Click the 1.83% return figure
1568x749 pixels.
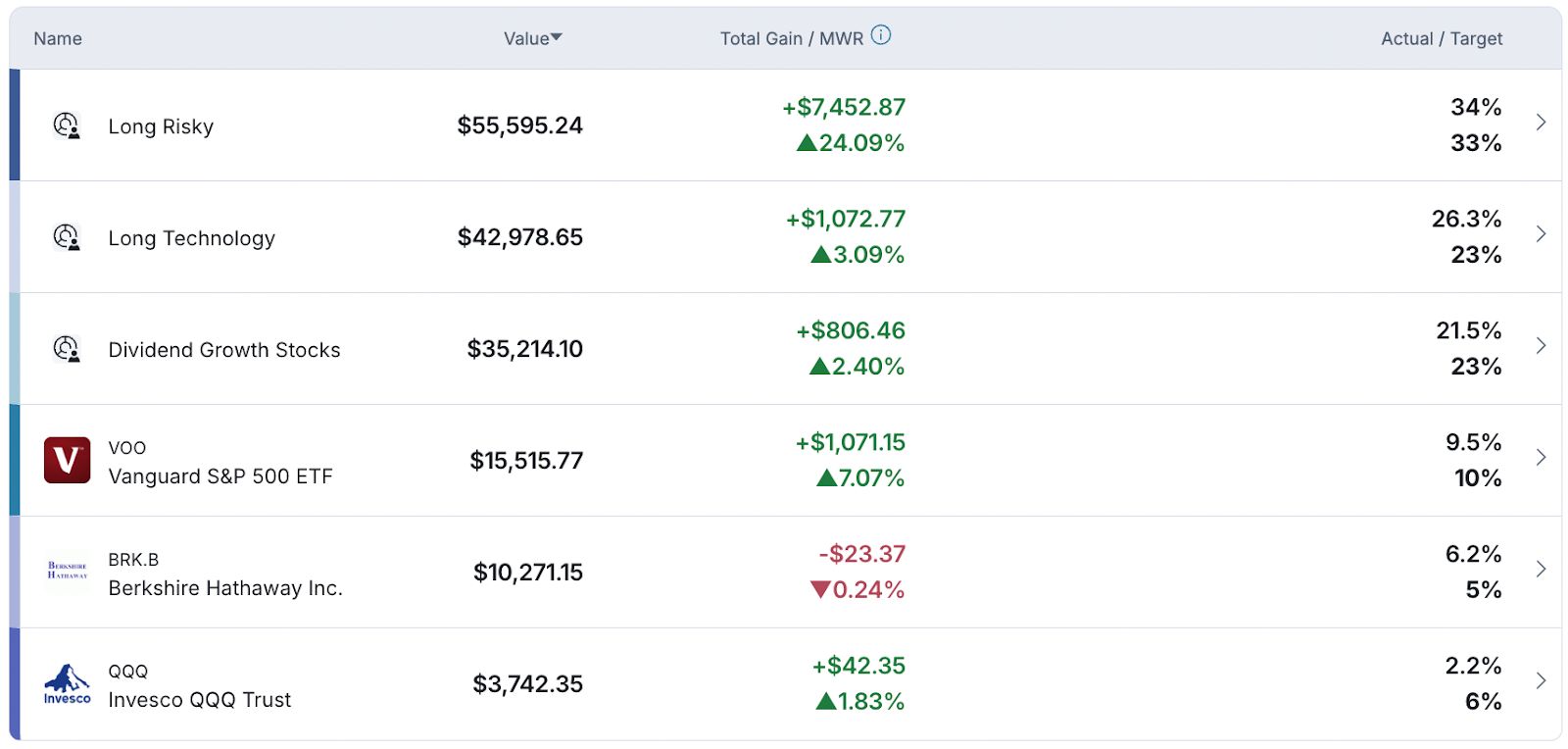pos(860,702)
